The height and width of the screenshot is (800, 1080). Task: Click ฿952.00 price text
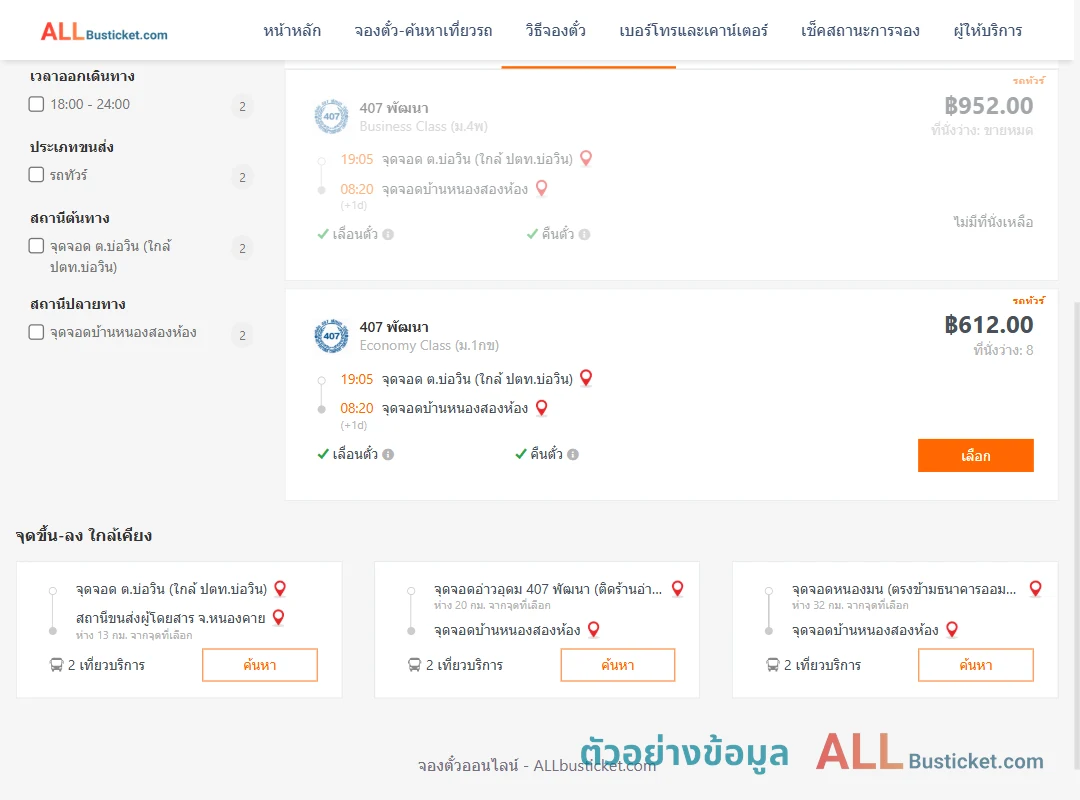point(988,106)
